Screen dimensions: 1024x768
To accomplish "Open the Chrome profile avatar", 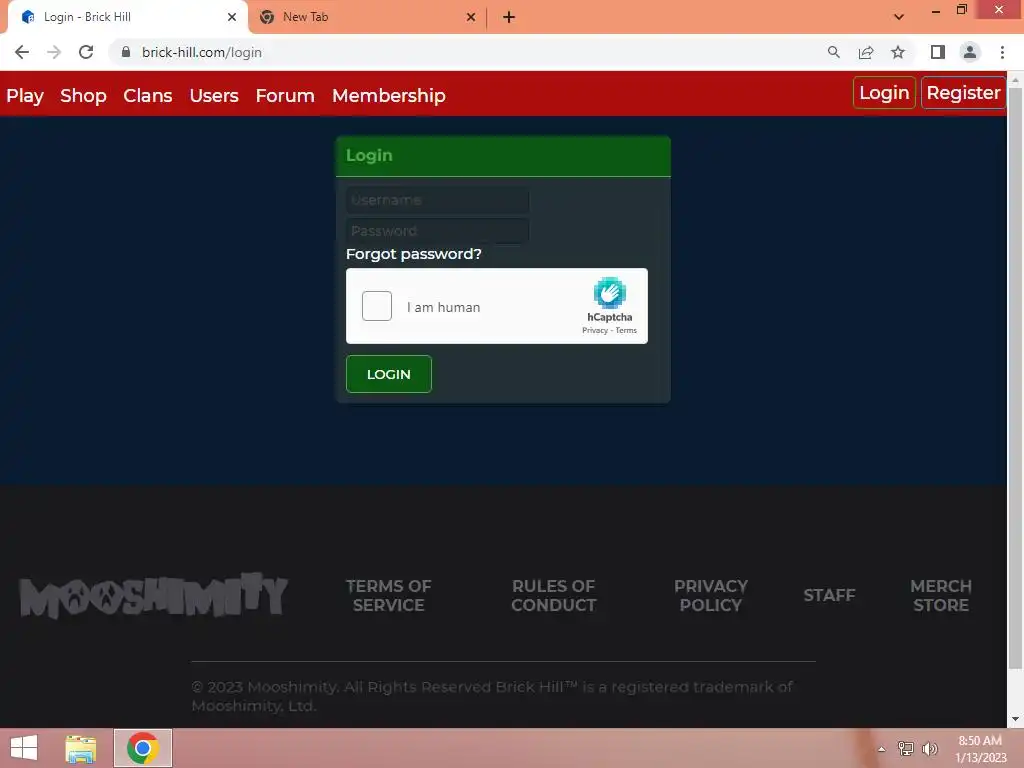I will pyautogui.click(x=970, y=52).
